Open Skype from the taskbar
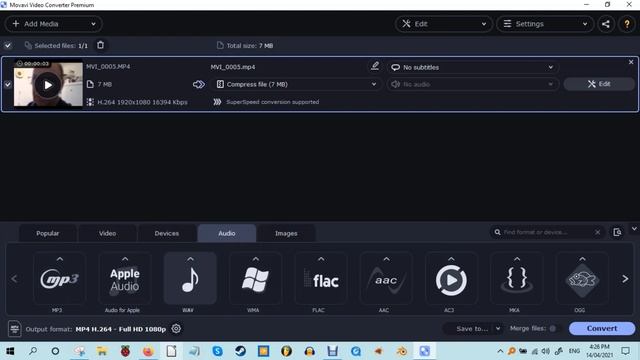640x360 pixels. click(x=218, y=351)
